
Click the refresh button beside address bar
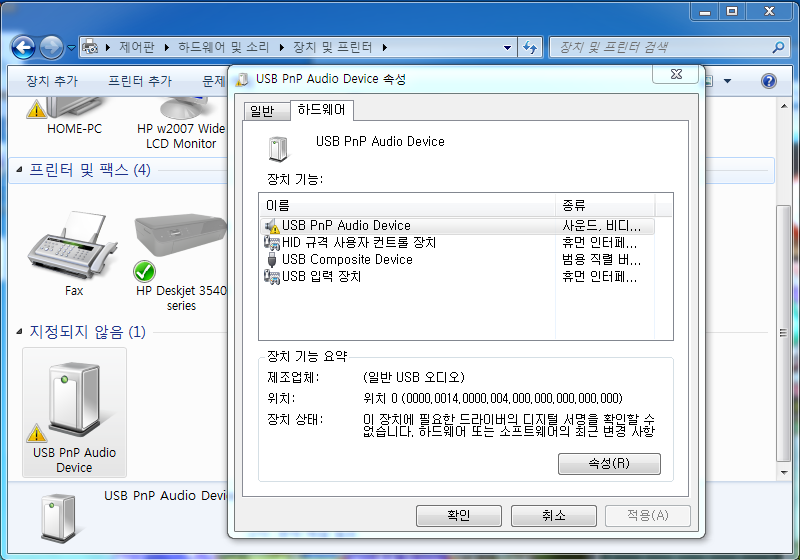point(530,47)
